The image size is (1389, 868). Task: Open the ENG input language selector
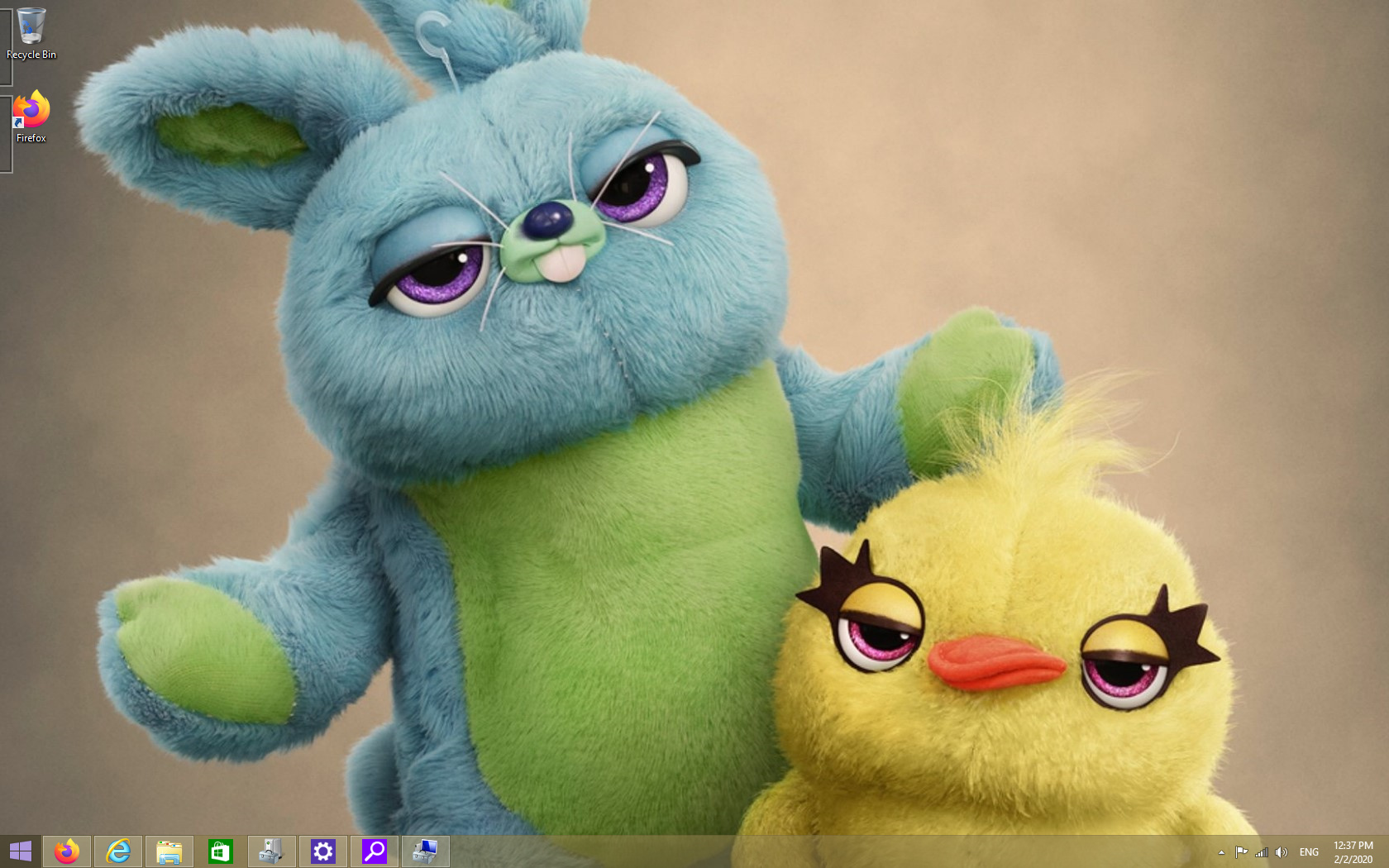click(x=1309, y=852)
